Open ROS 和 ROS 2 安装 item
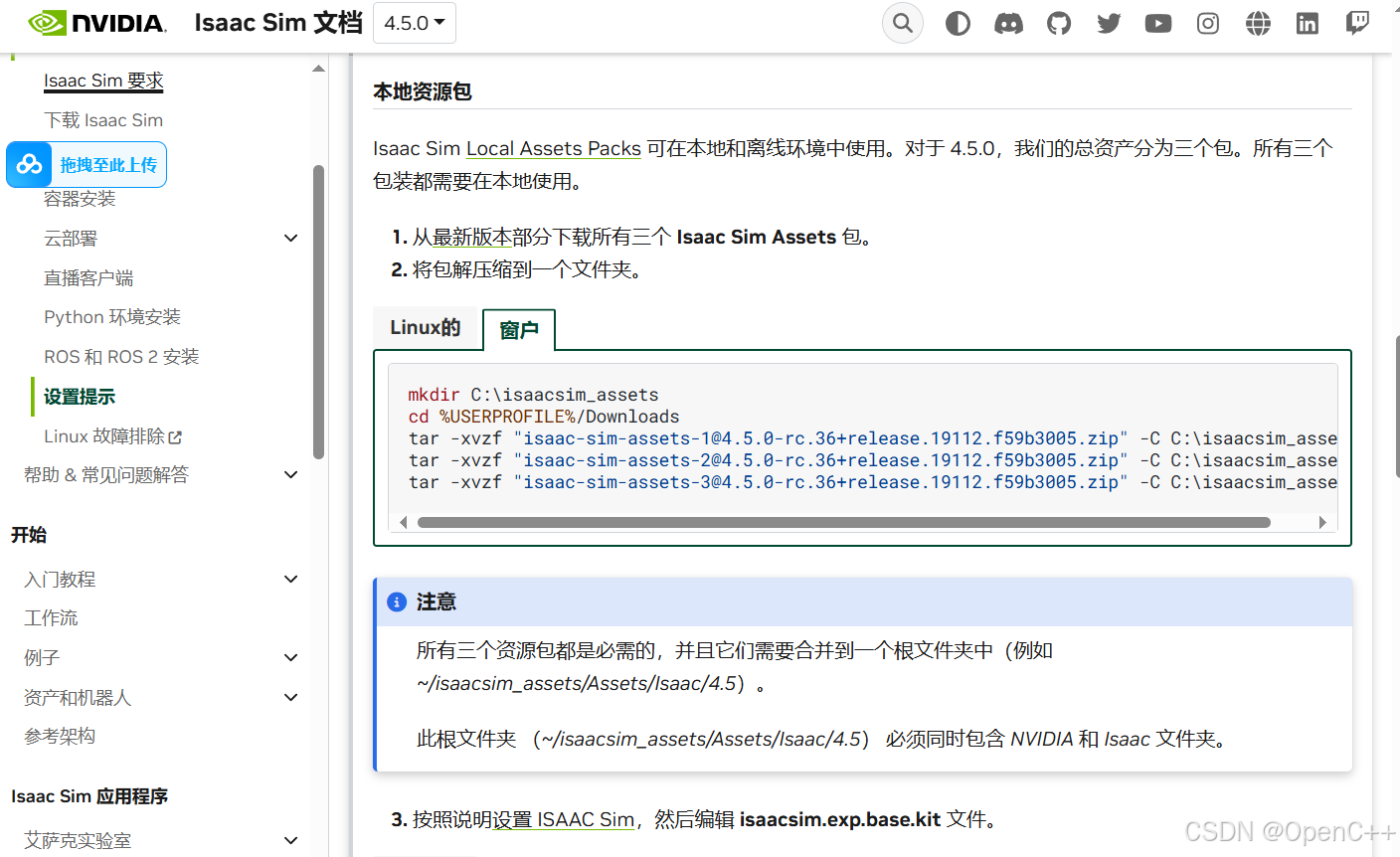1400x857 pixels. (x=121, y=357)
